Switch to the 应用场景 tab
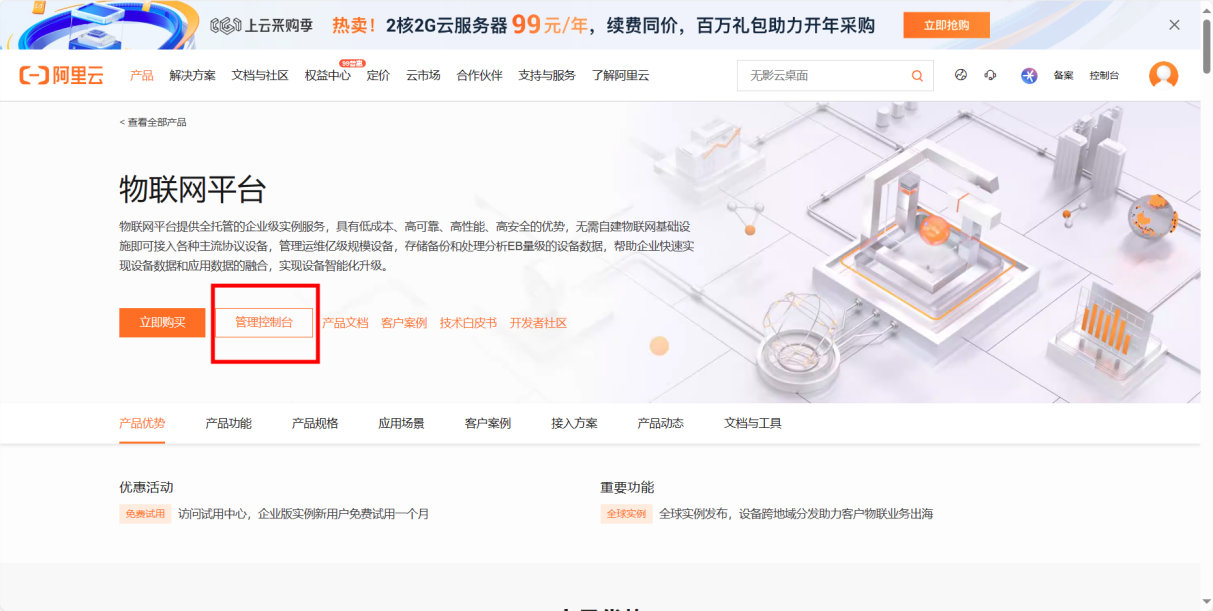 coord(401,423)
